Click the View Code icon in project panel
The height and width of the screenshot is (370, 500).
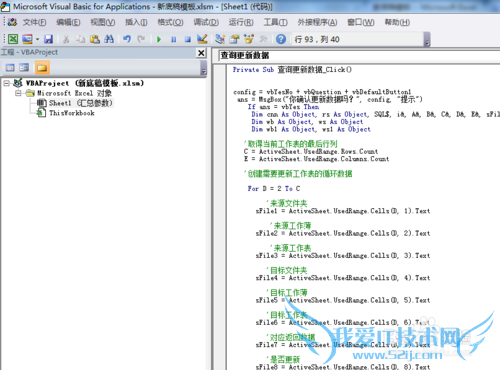[x=10, y=68]
